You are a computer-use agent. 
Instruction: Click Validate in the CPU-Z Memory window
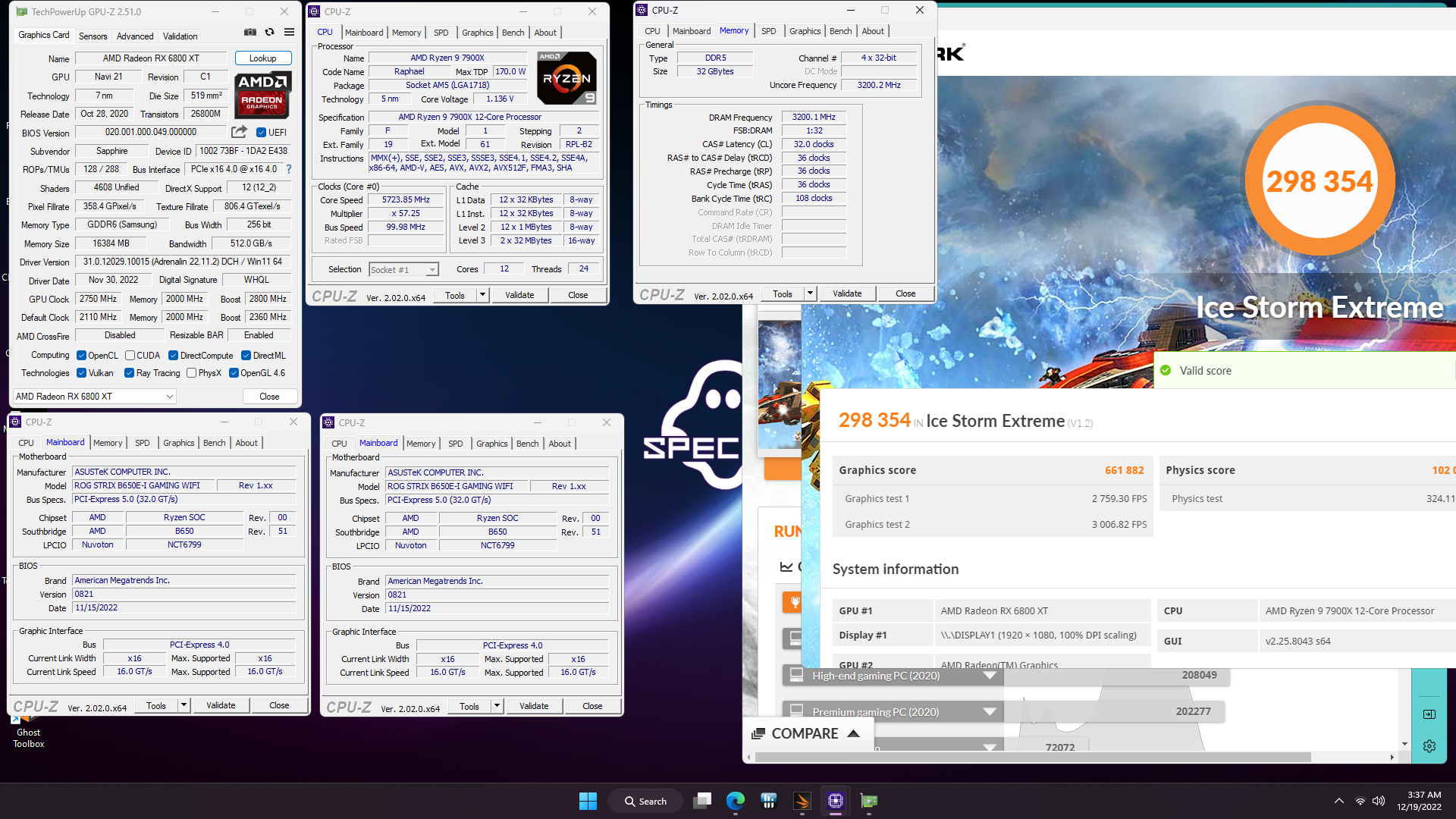(847, 293)
